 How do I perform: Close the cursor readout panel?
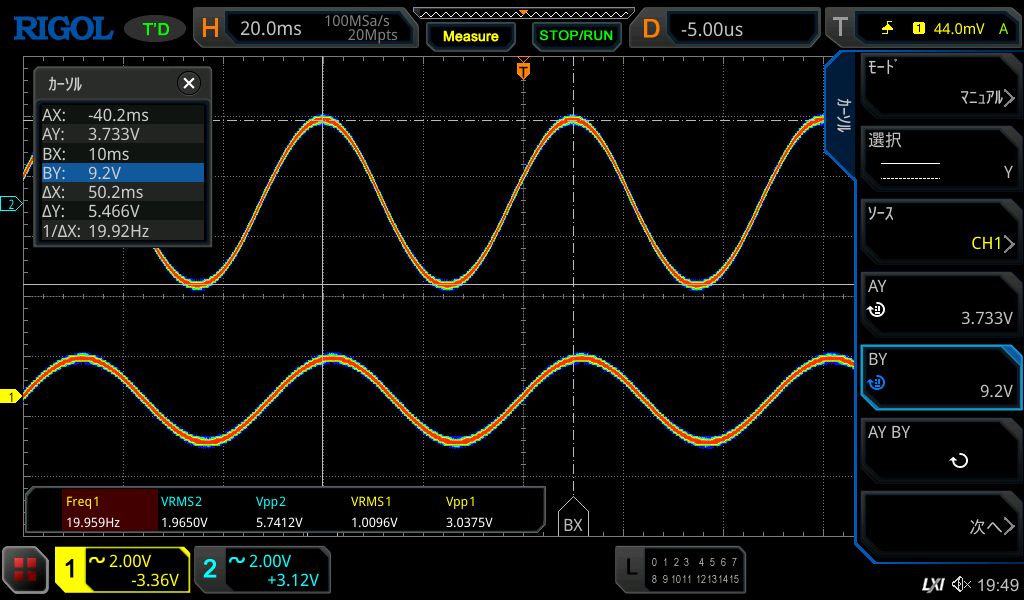188,84
